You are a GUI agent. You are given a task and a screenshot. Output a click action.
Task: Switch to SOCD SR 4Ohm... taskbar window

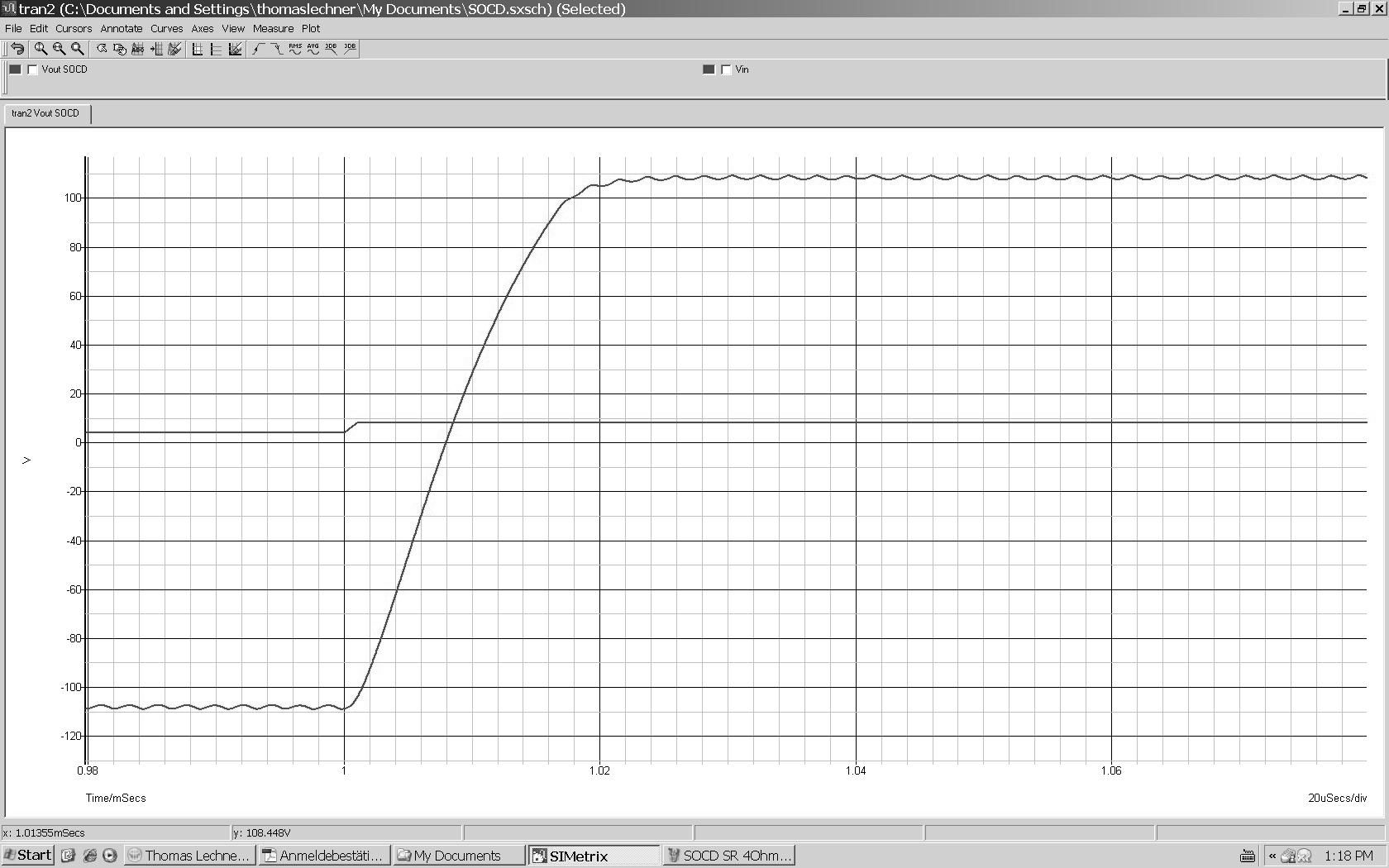point(728,856)
